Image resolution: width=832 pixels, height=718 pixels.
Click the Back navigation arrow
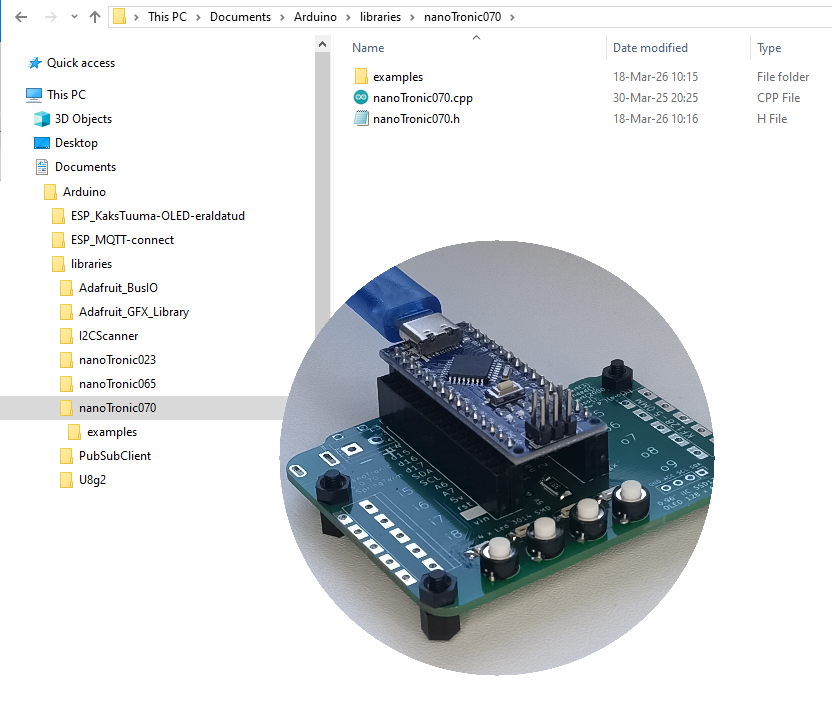[21, 17]
